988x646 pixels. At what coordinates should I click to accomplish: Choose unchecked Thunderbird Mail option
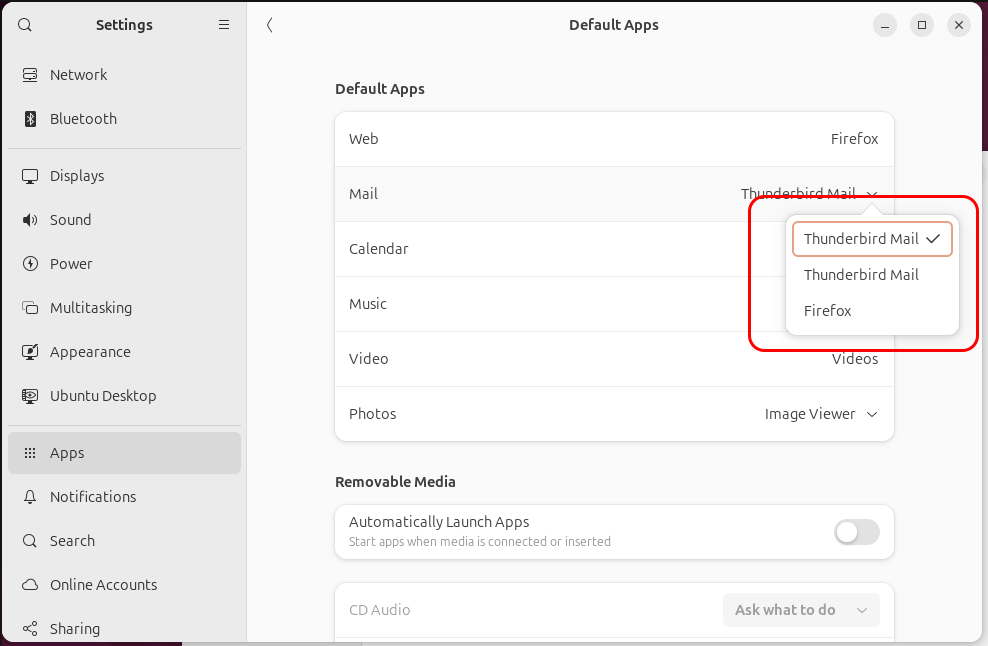click(872, 275)
